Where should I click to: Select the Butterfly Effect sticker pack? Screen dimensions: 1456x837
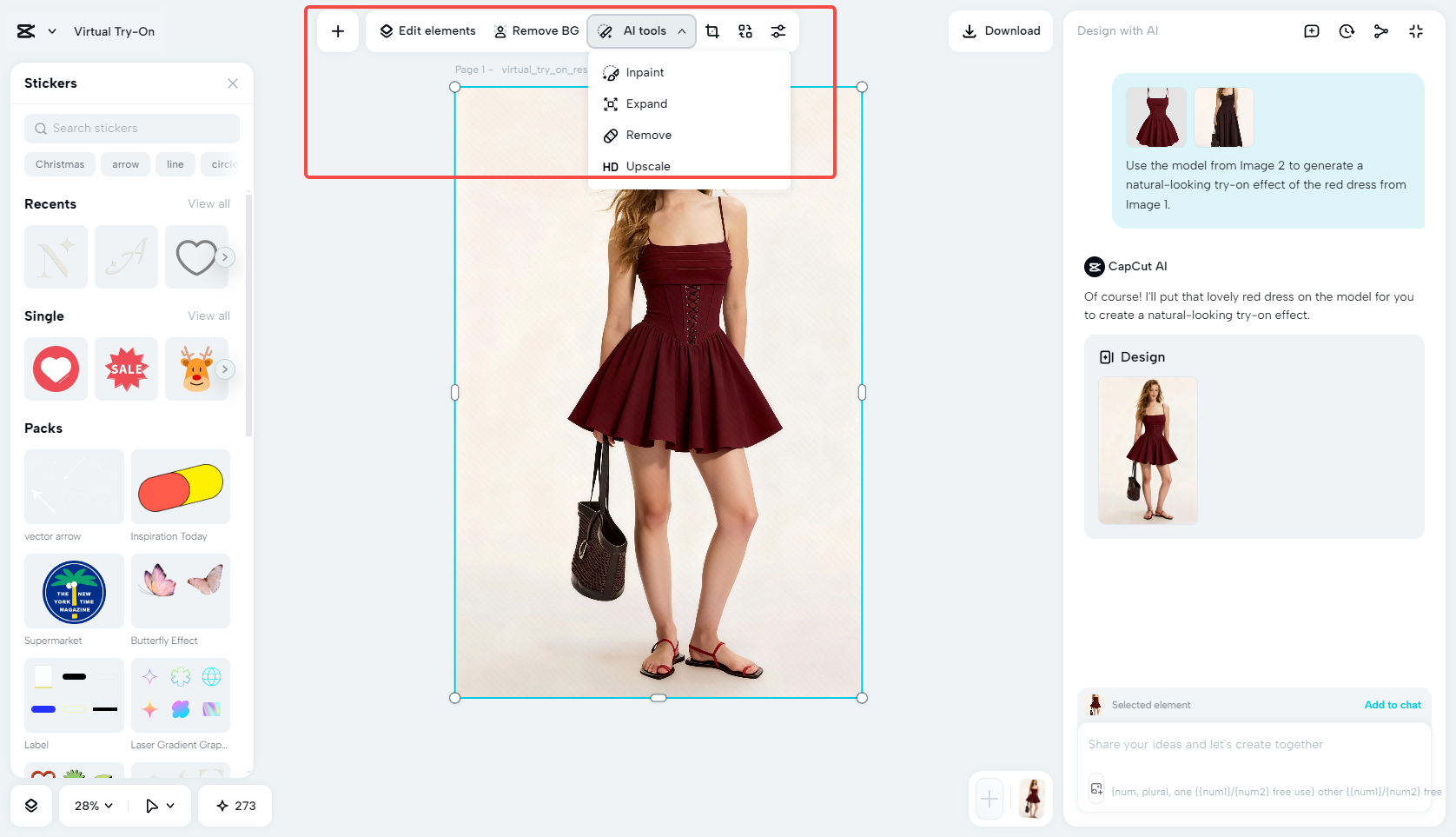(180, 591)
